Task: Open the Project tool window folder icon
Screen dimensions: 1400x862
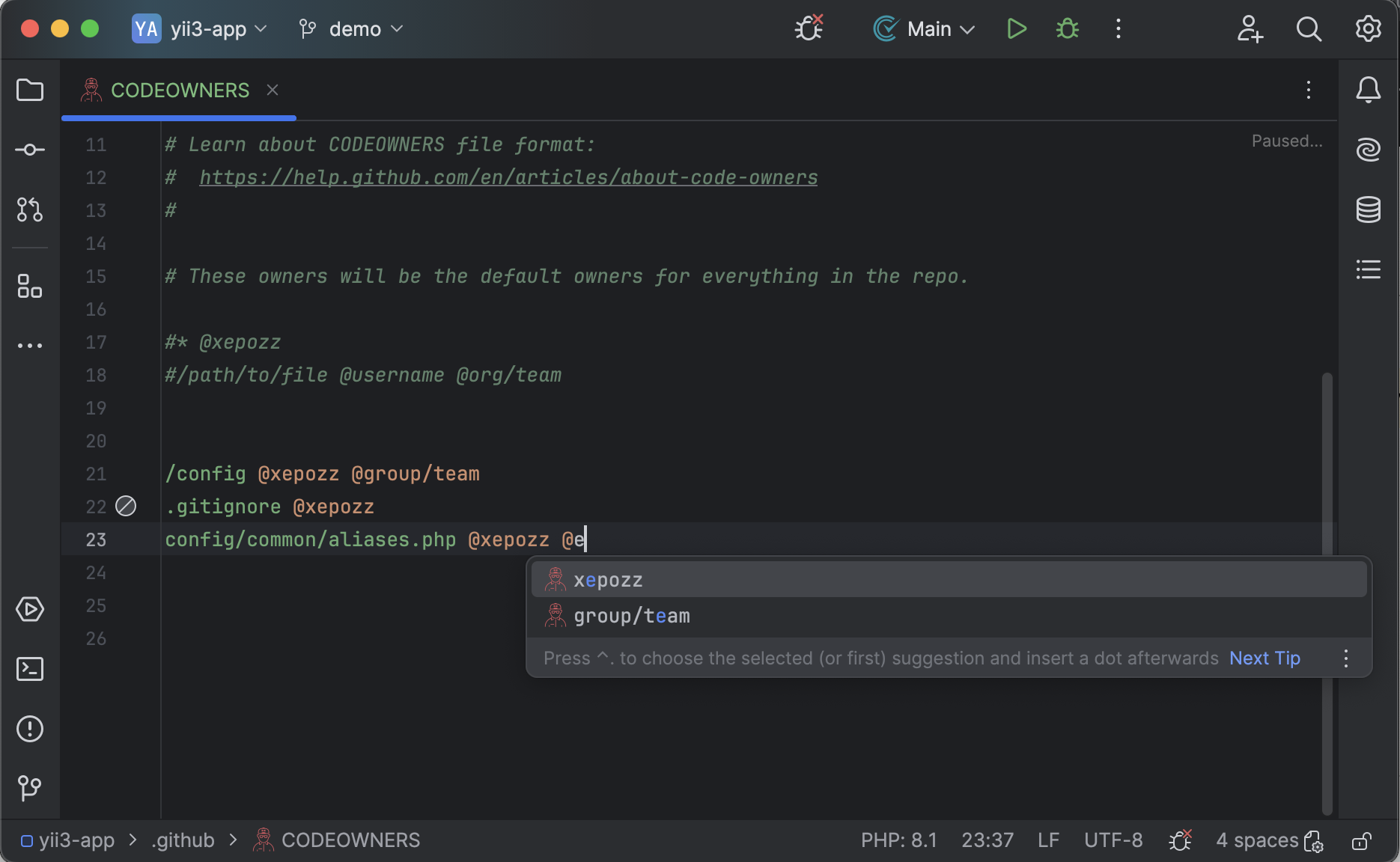Action: point(30,91)
